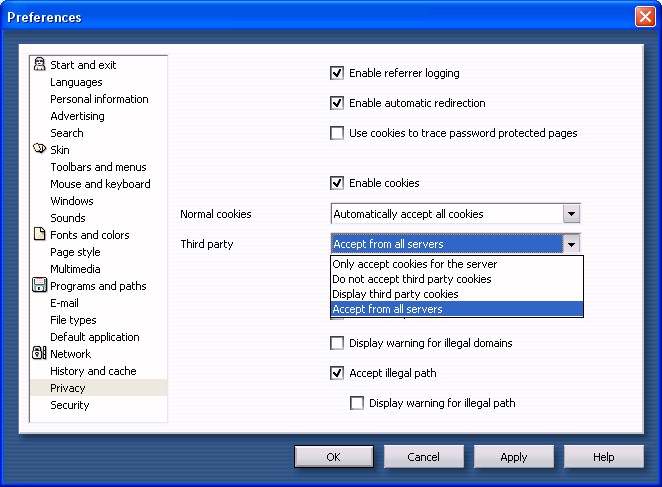The width and height of the screenshot is (662, 487).
Task: Click the Start and exit category icon
Action: [40, 65]
